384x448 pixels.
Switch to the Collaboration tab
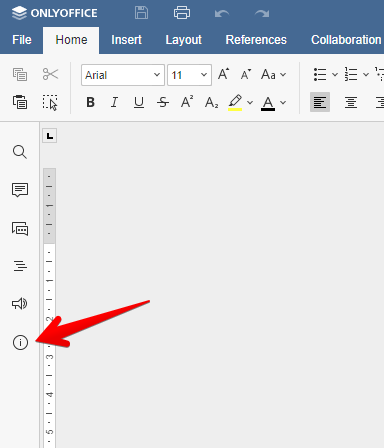click(x=346, y=40)
